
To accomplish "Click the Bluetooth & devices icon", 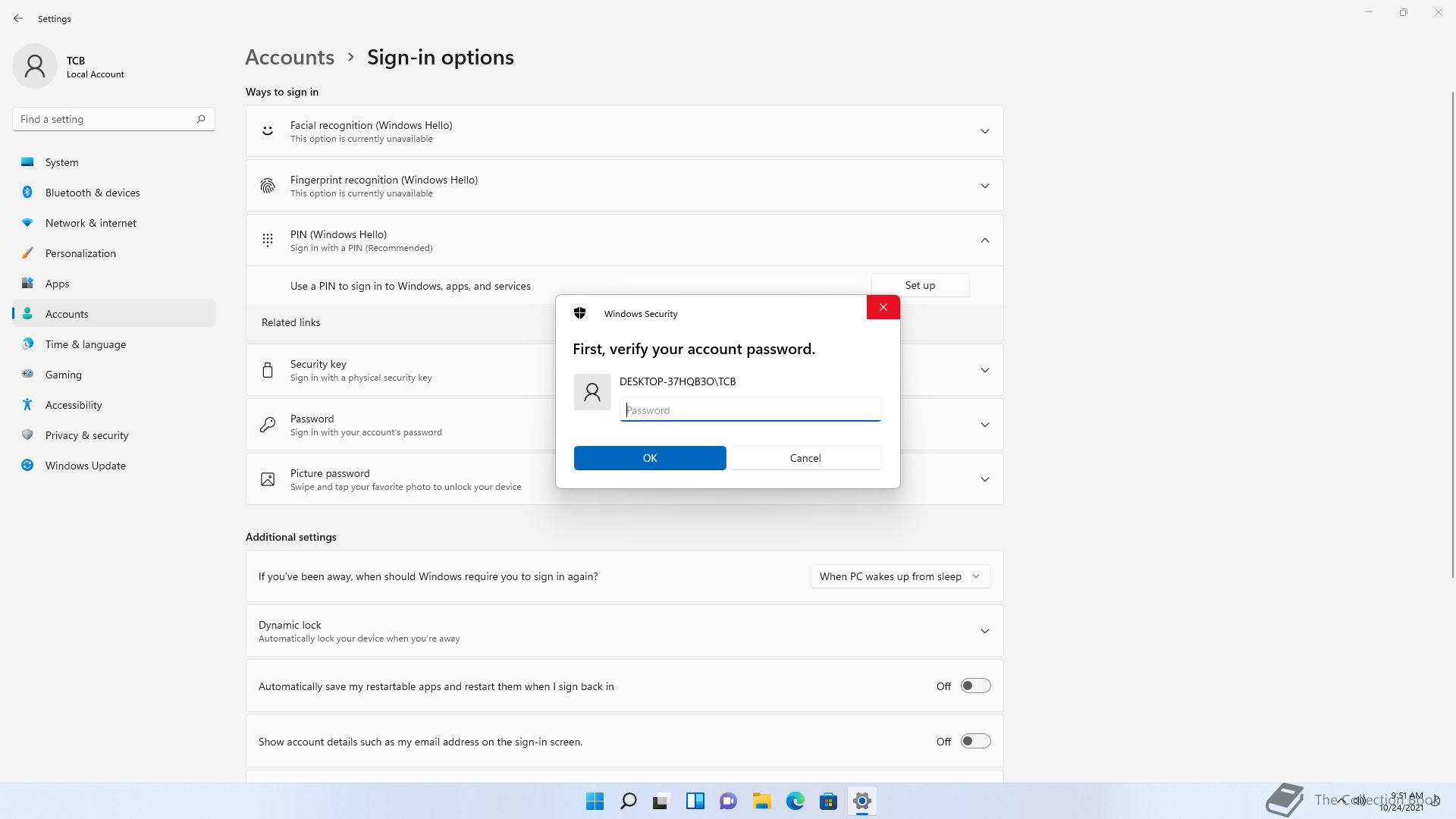I will [27, 193].
